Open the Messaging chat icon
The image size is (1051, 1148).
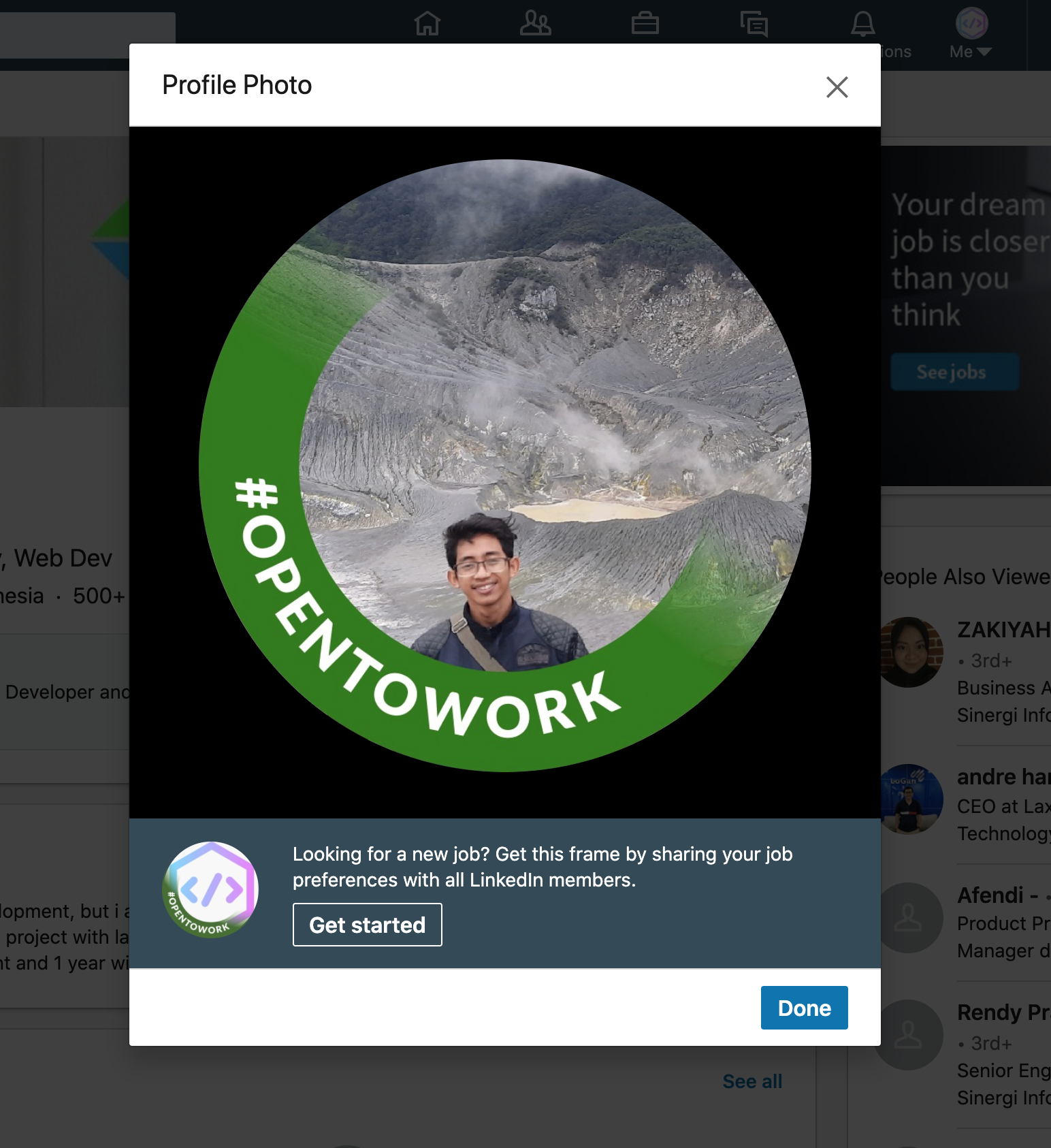click(754, 24)
